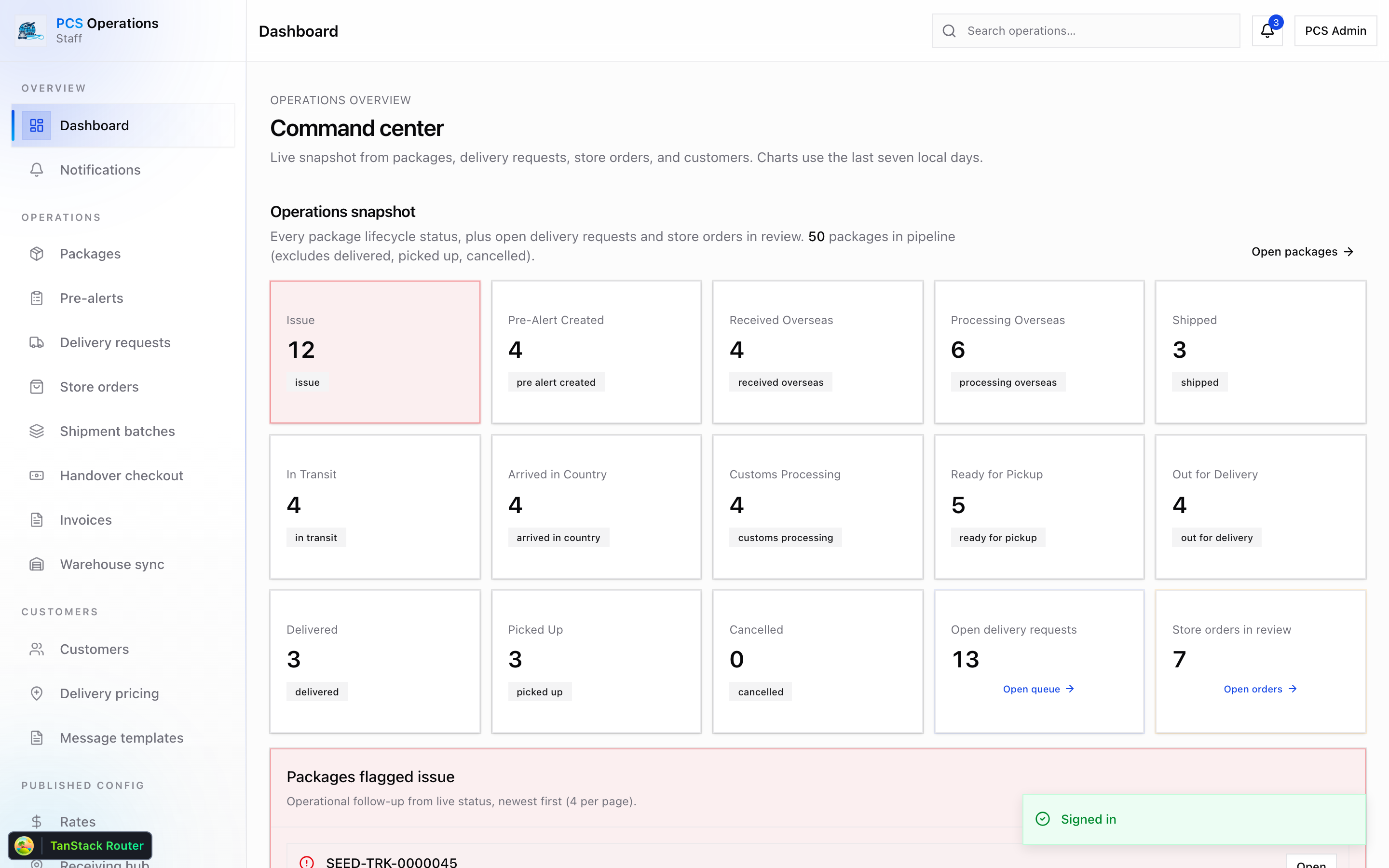Open the Store orders page
1389x868 pixels.
pyautogui.click(x=123, y=387)
